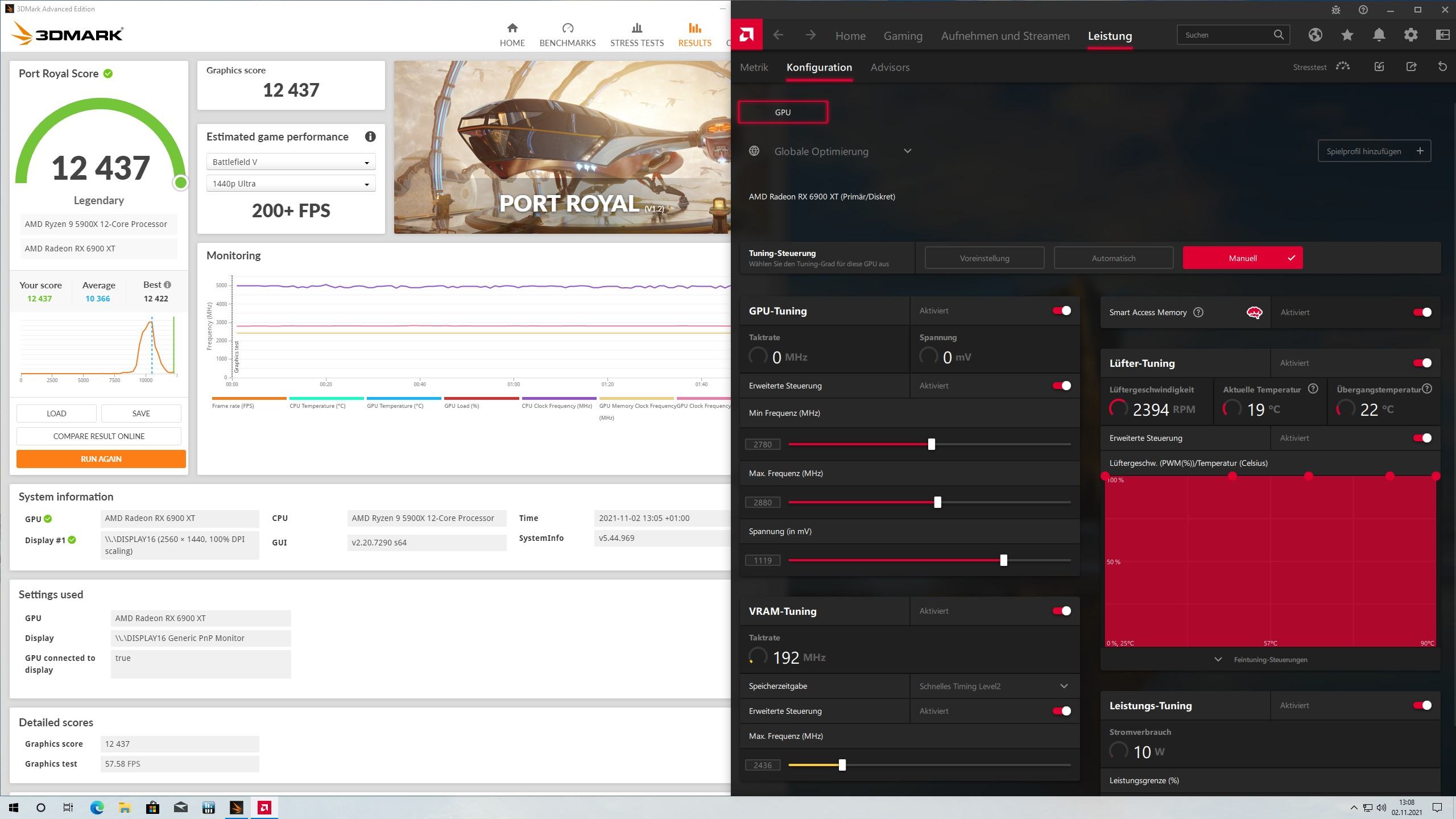The height and width of the screenshot is (819, 1456).
Task: Click RUN AGAIN in 3DMark
Action: 101,459
